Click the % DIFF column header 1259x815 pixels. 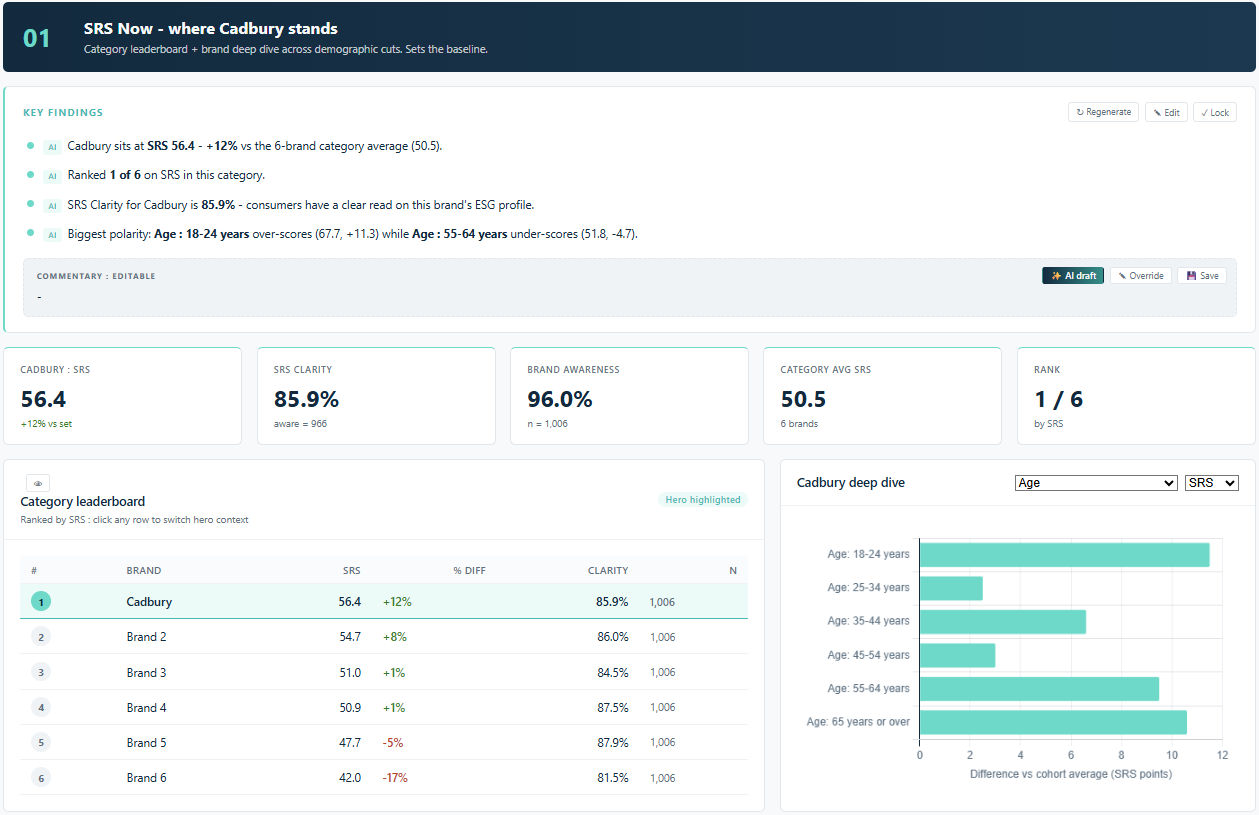[x=469, y=570]
